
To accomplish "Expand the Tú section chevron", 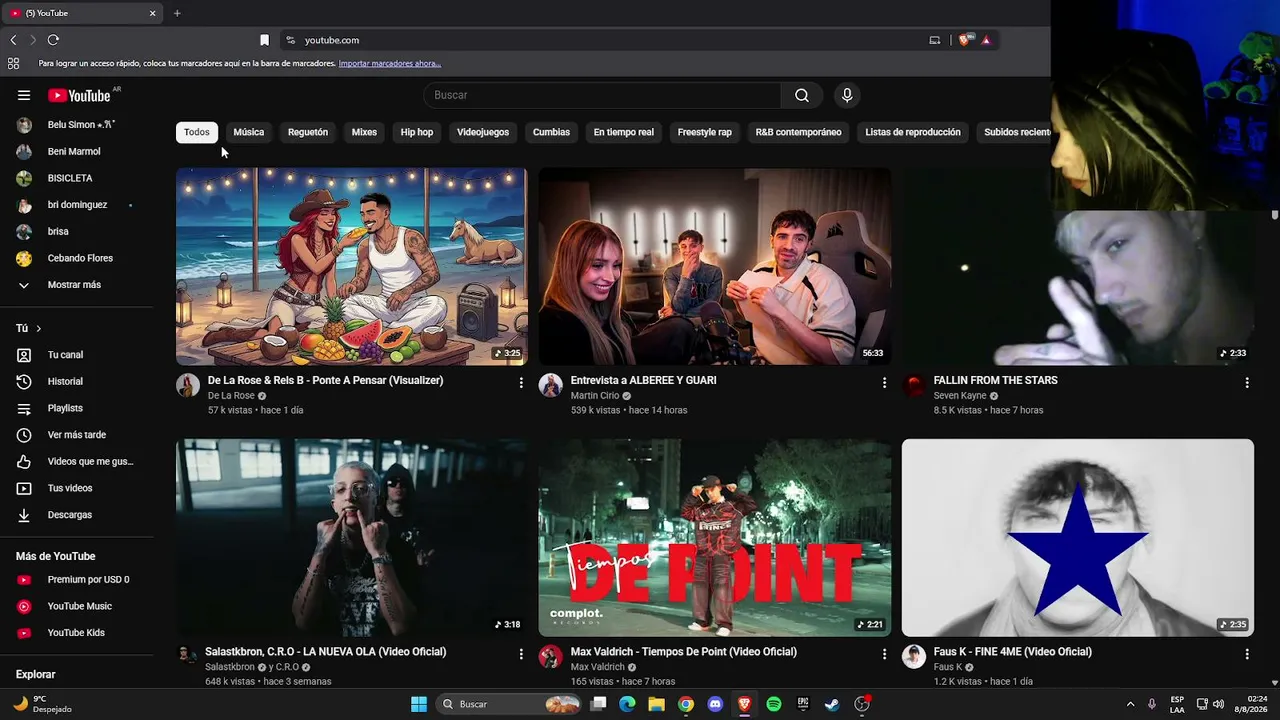I will click(x=39, y=328).
